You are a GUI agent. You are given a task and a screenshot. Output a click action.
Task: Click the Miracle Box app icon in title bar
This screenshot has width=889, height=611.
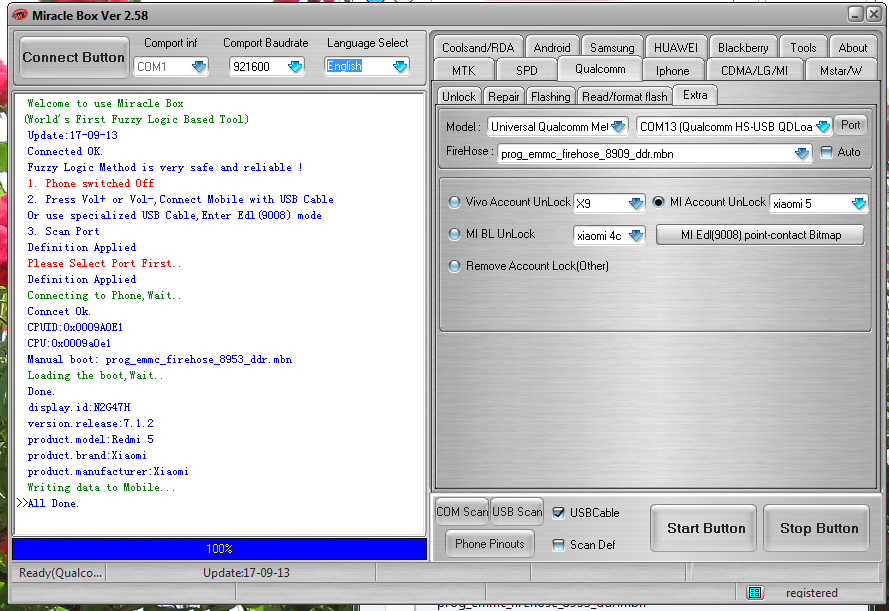click(19, 15)
